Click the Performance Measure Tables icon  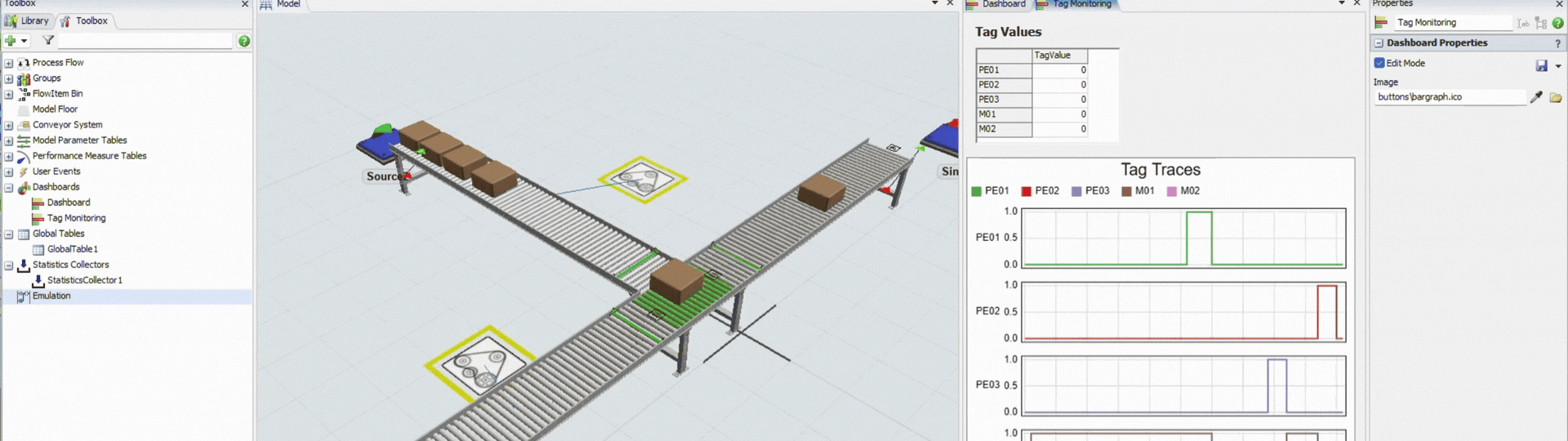click(24, 157)
